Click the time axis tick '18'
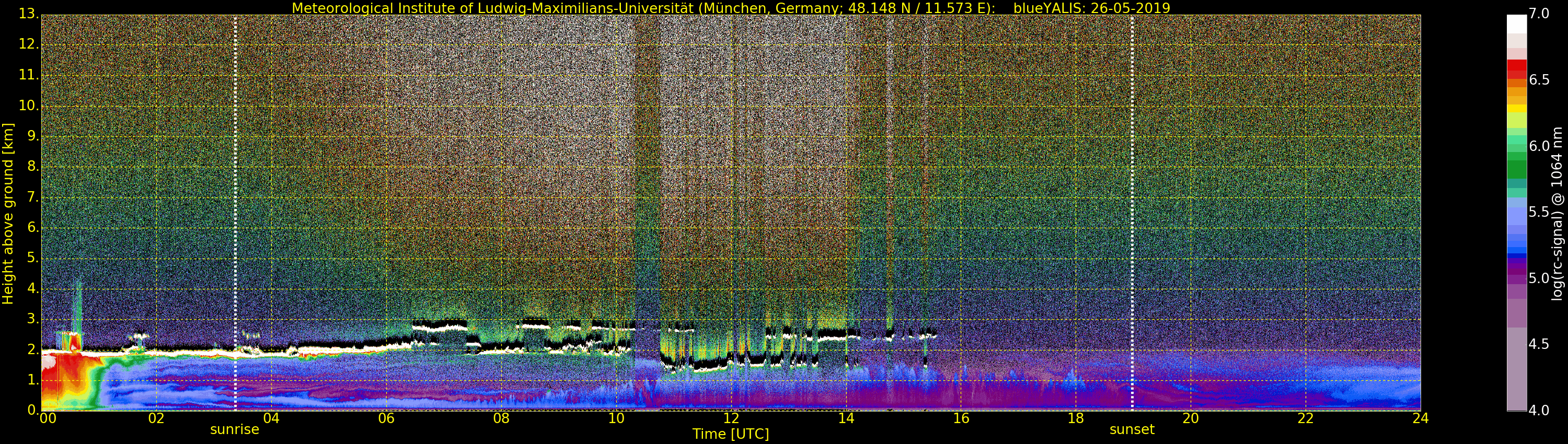This screenshot has width=1568, height=444. tap(1076, 418)
